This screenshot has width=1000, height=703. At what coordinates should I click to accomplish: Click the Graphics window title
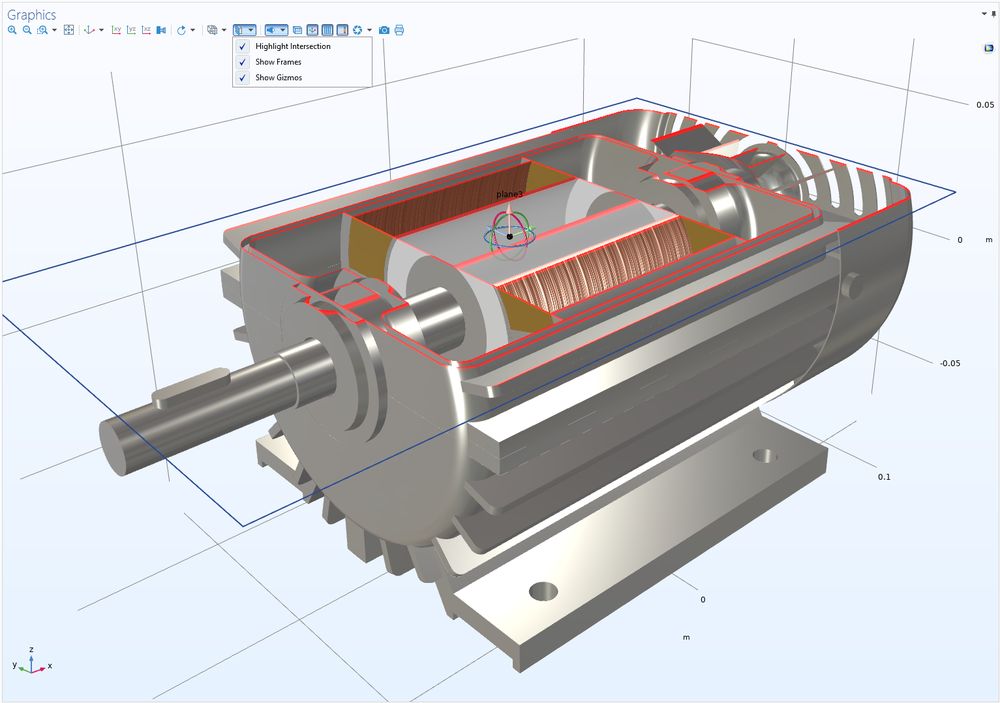pos(30,13)
